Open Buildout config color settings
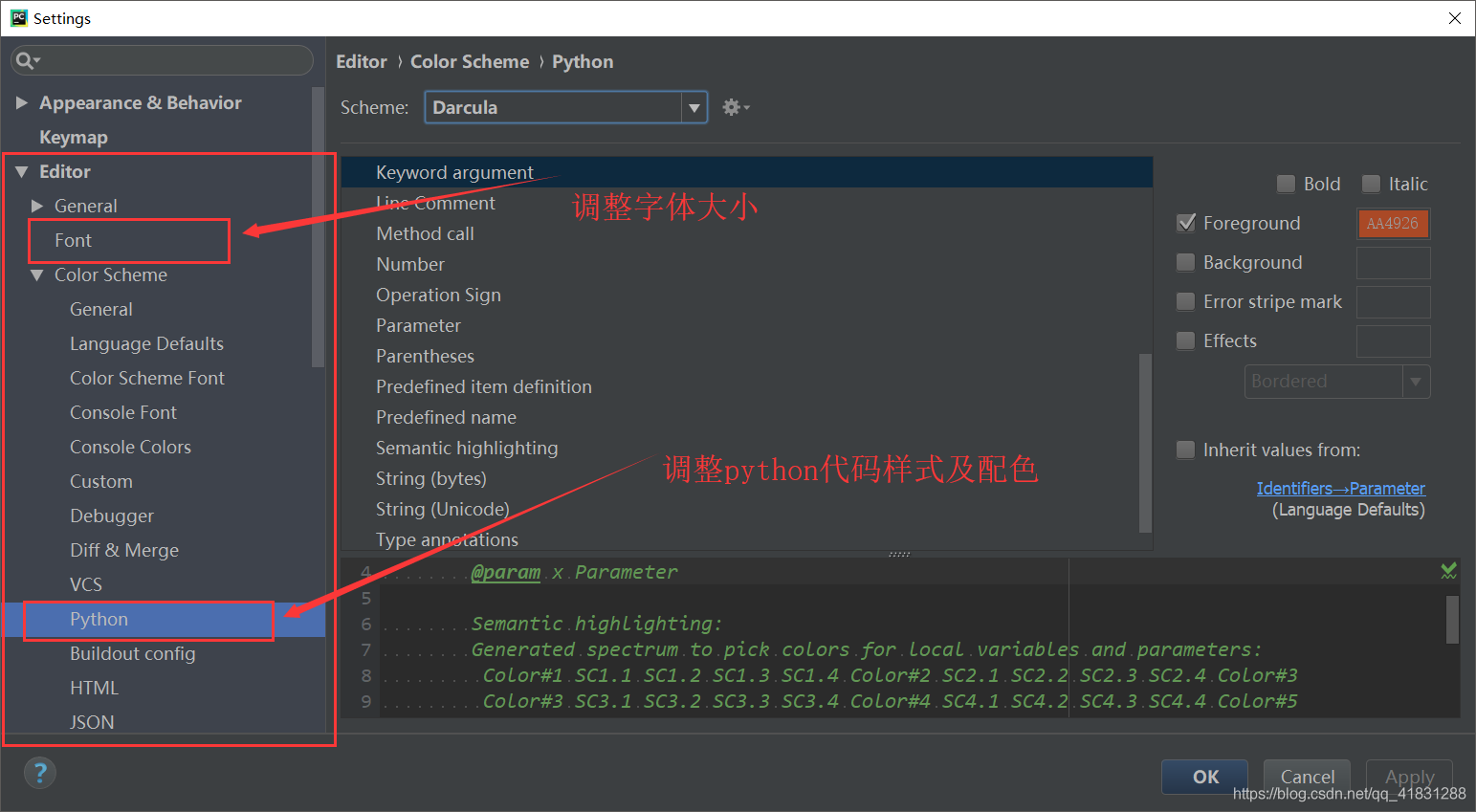 (x=133, y=653)
